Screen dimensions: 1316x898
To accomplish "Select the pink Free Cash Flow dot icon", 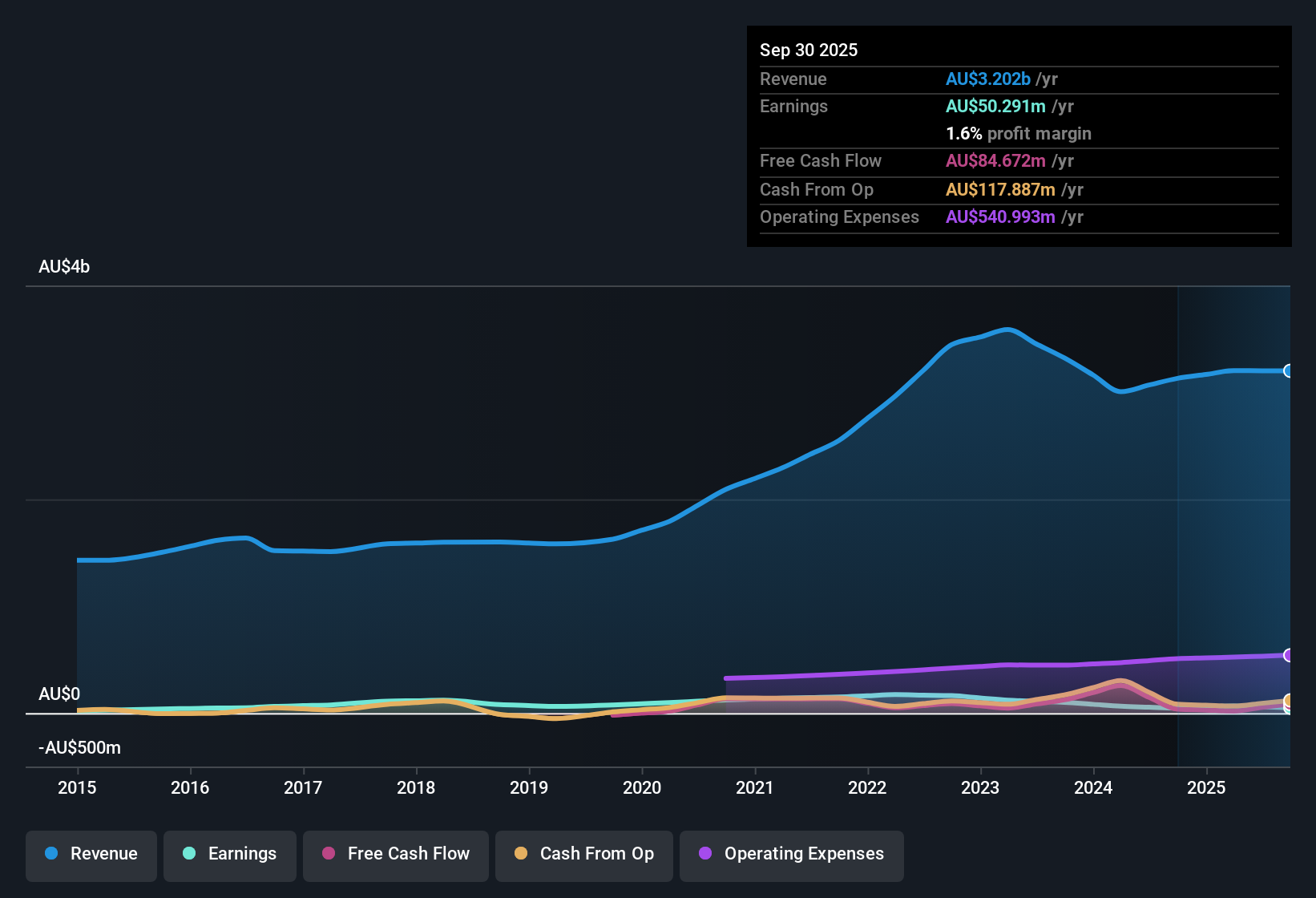I will [x=329, y=854].
